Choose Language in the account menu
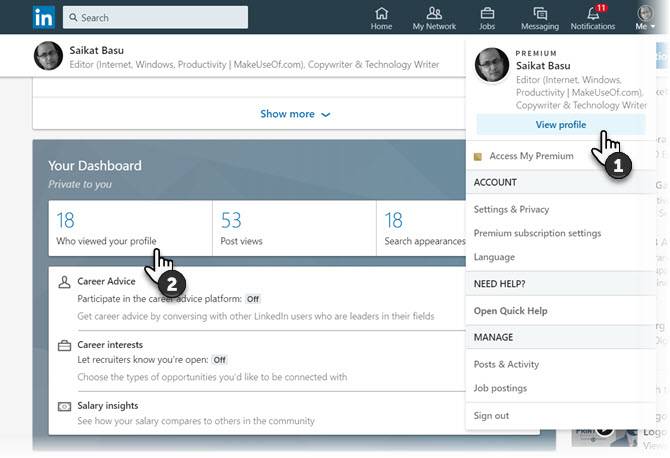Screen dimensions: 670x458 point(494,257)
